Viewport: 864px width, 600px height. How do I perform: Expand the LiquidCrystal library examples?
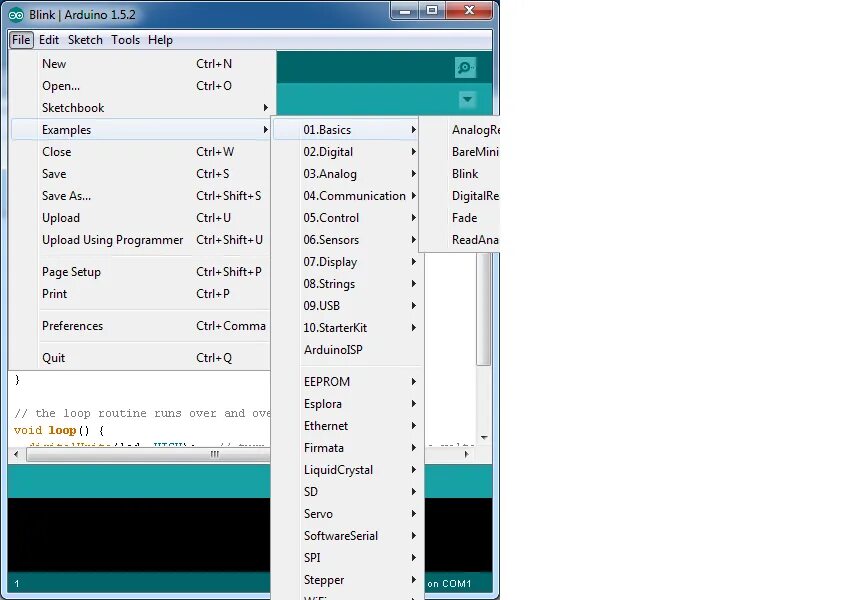point(347,471)
